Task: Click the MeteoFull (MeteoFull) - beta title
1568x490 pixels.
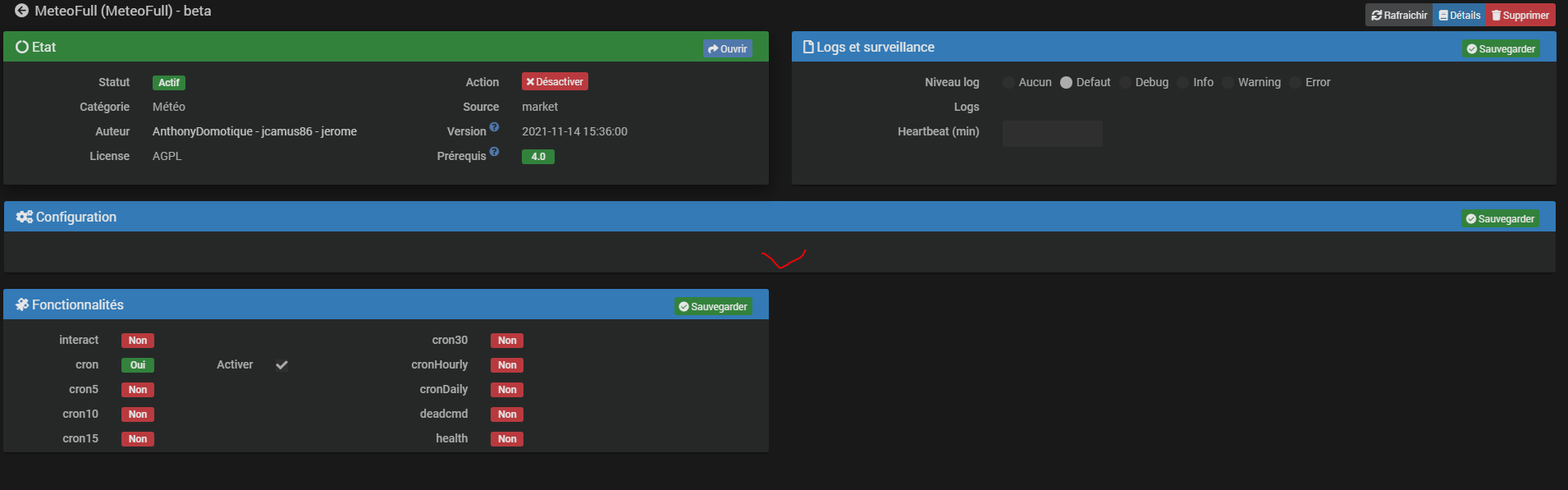Action: click(123, 11)
